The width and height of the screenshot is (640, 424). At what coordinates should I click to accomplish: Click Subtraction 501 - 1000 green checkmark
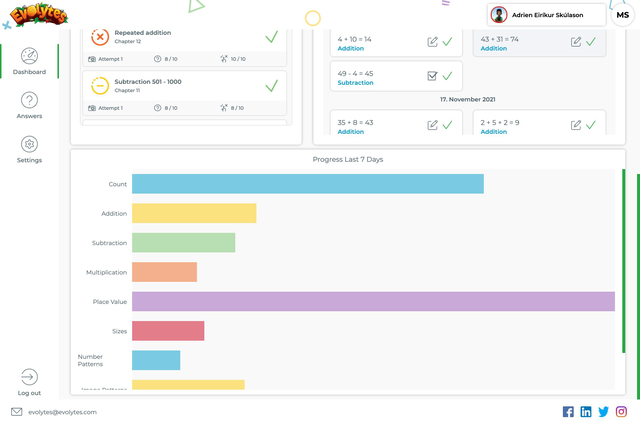[271, 86]
